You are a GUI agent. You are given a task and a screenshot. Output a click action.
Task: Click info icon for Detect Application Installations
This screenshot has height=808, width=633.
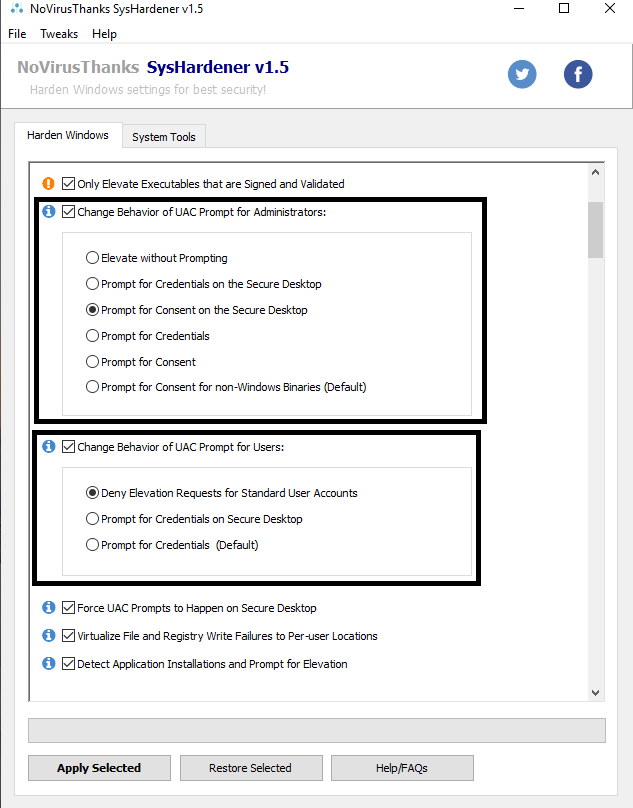[48, 663]
